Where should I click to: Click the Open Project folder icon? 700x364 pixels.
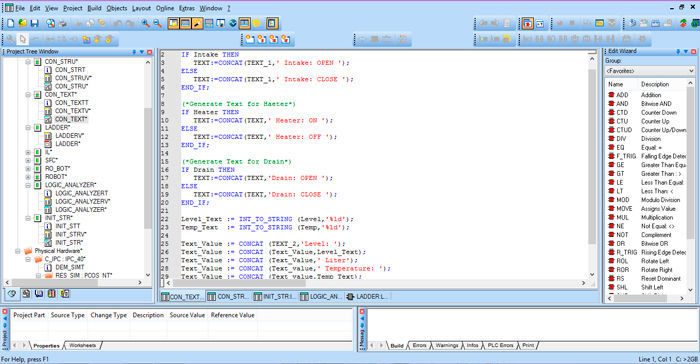coord(22,23)
